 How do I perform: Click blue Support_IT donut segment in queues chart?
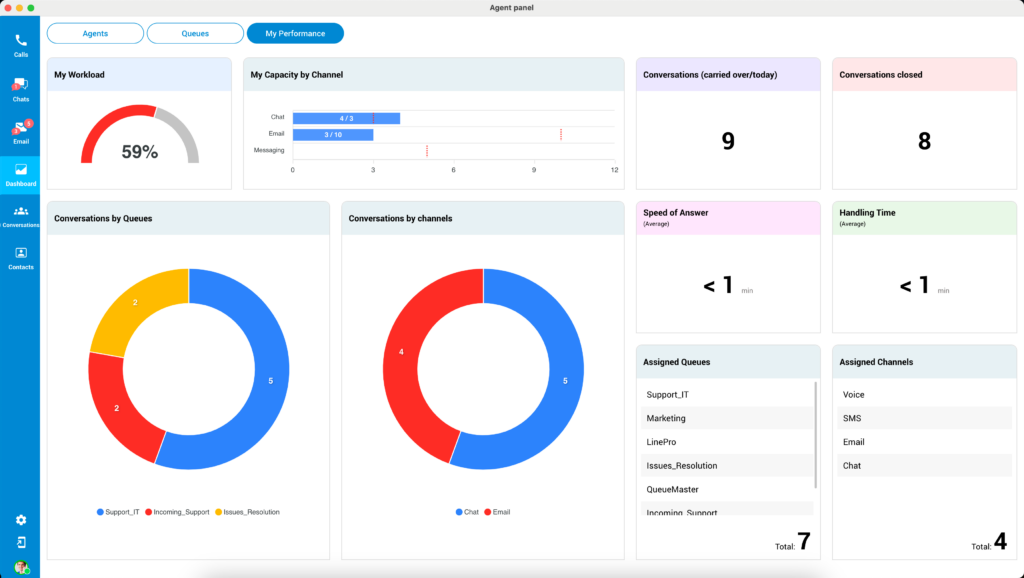coord(270,381)
